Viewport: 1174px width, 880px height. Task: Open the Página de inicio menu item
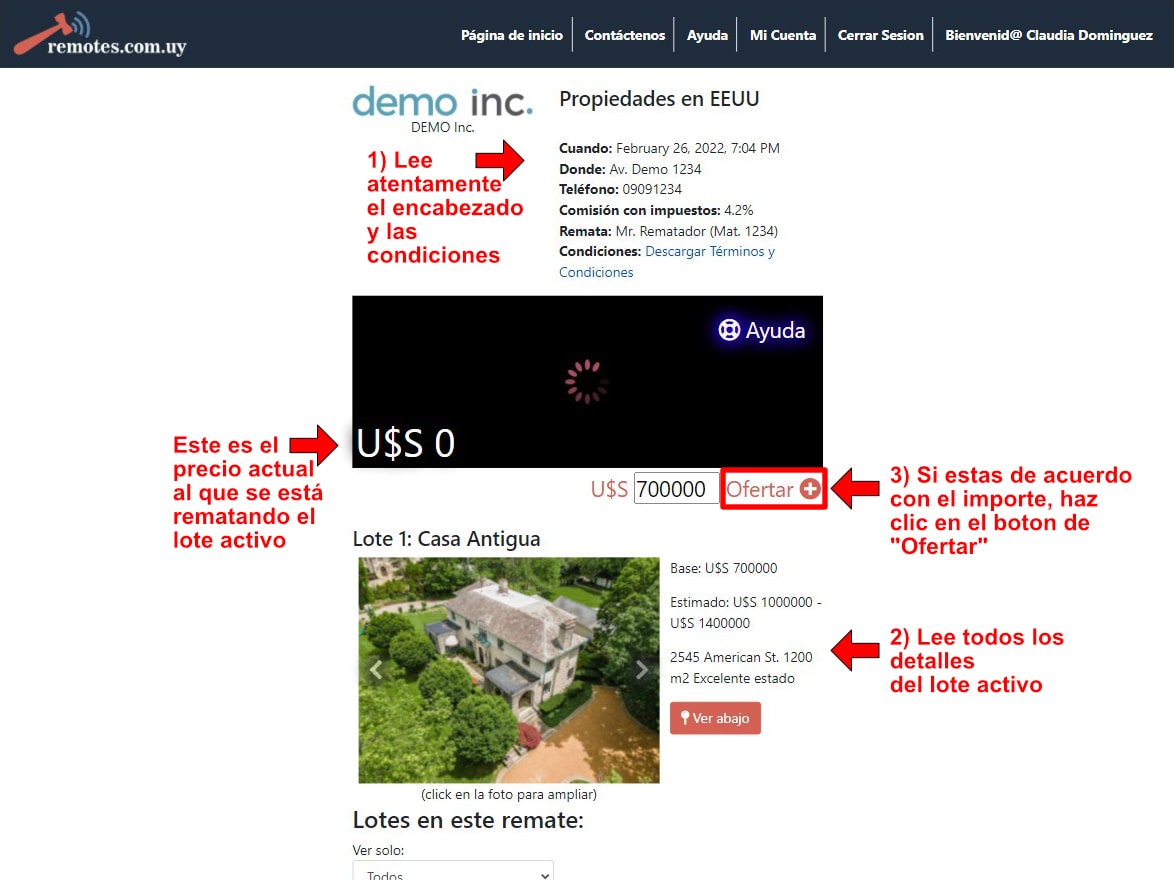511,35
